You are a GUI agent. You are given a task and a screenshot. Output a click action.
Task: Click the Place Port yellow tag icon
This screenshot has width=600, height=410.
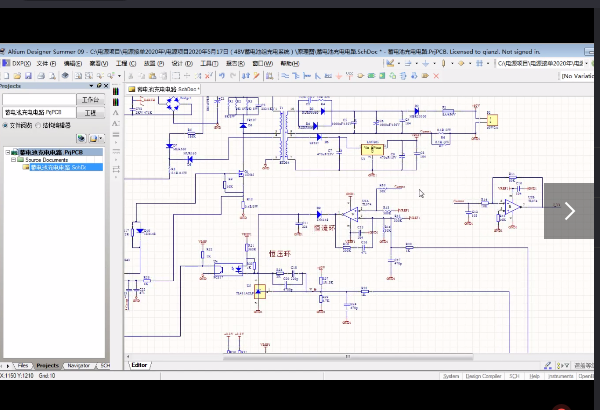[x=425, y=76]
